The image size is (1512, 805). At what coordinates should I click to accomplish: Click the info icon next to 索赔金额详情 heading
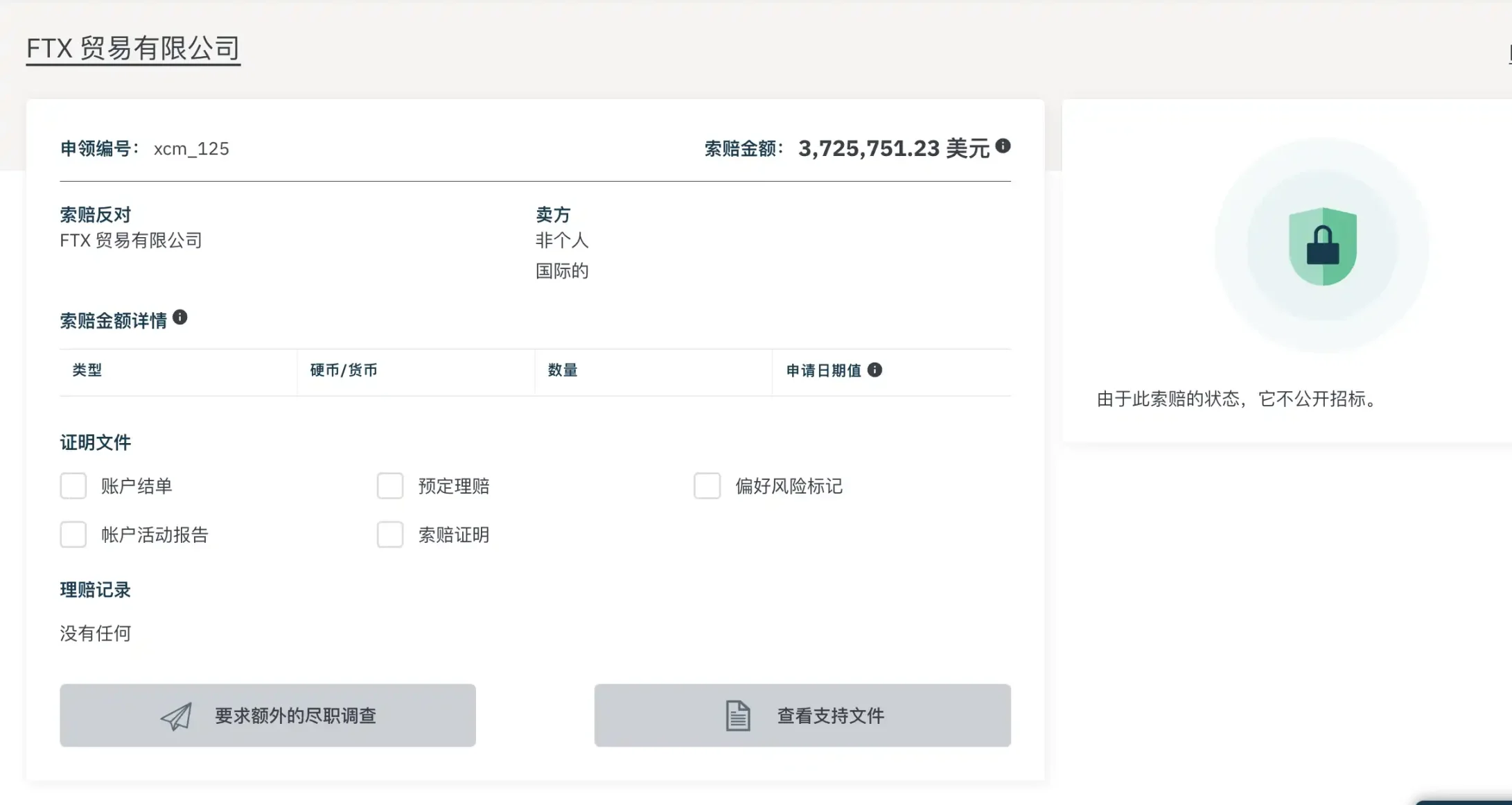click(181, 318)
